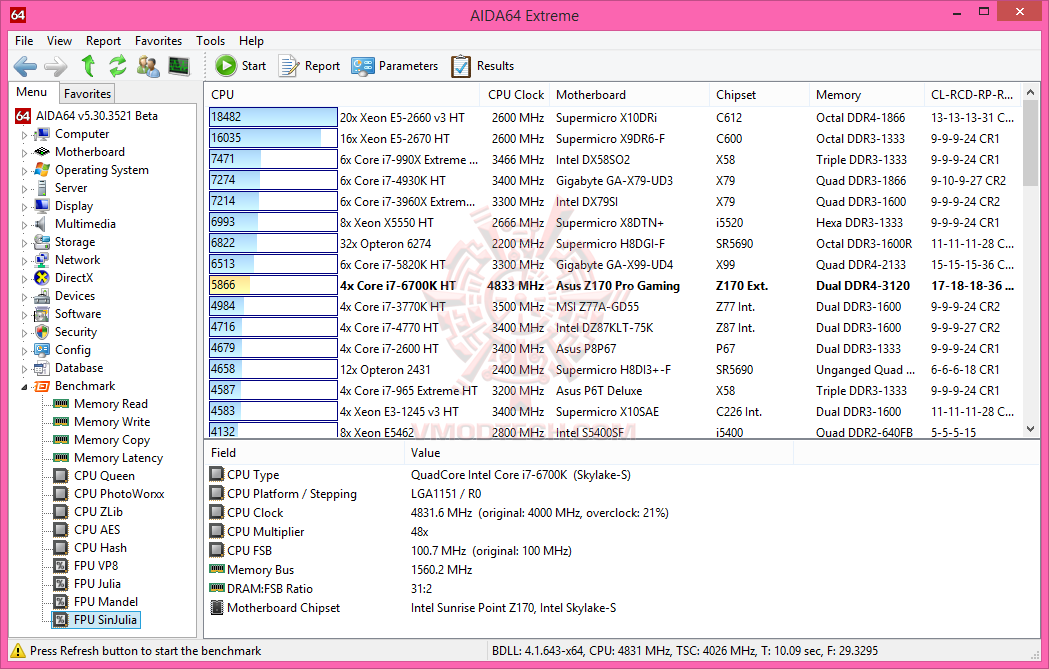Open the Tools menu
Screen dimensions: 1049x669
click(x=210, y=41)
